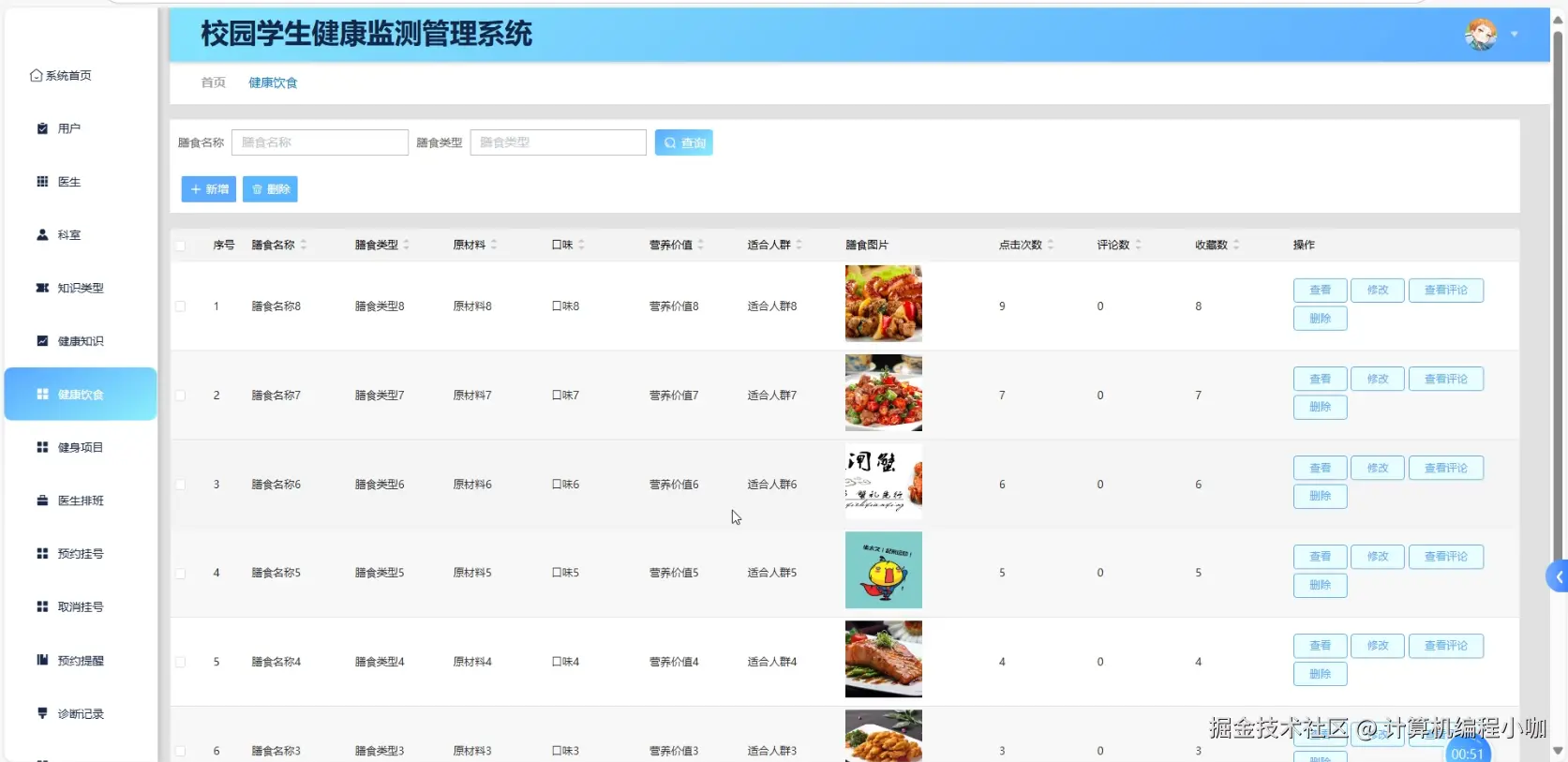Image resolution: width=1568 pixels, height=762 pixels.
Task: Open the salmon image for 膳食名称4
Action: tap(884, 659)
